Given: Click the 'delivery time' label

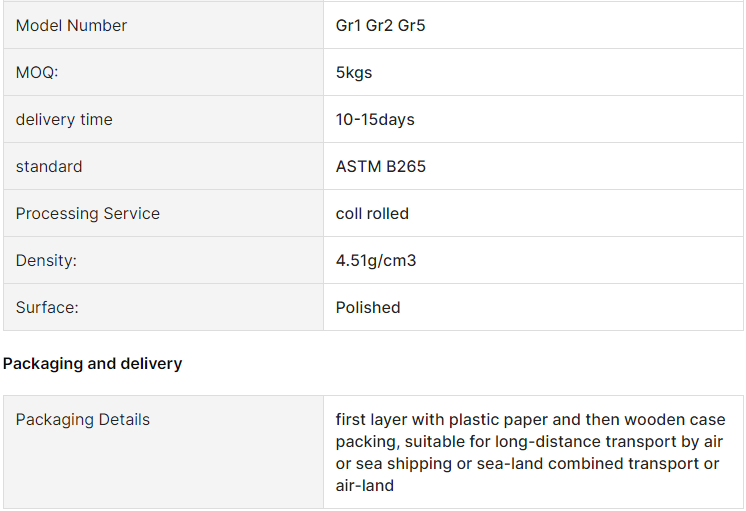Looking at the screenshot, I should [x=64, y=120].
